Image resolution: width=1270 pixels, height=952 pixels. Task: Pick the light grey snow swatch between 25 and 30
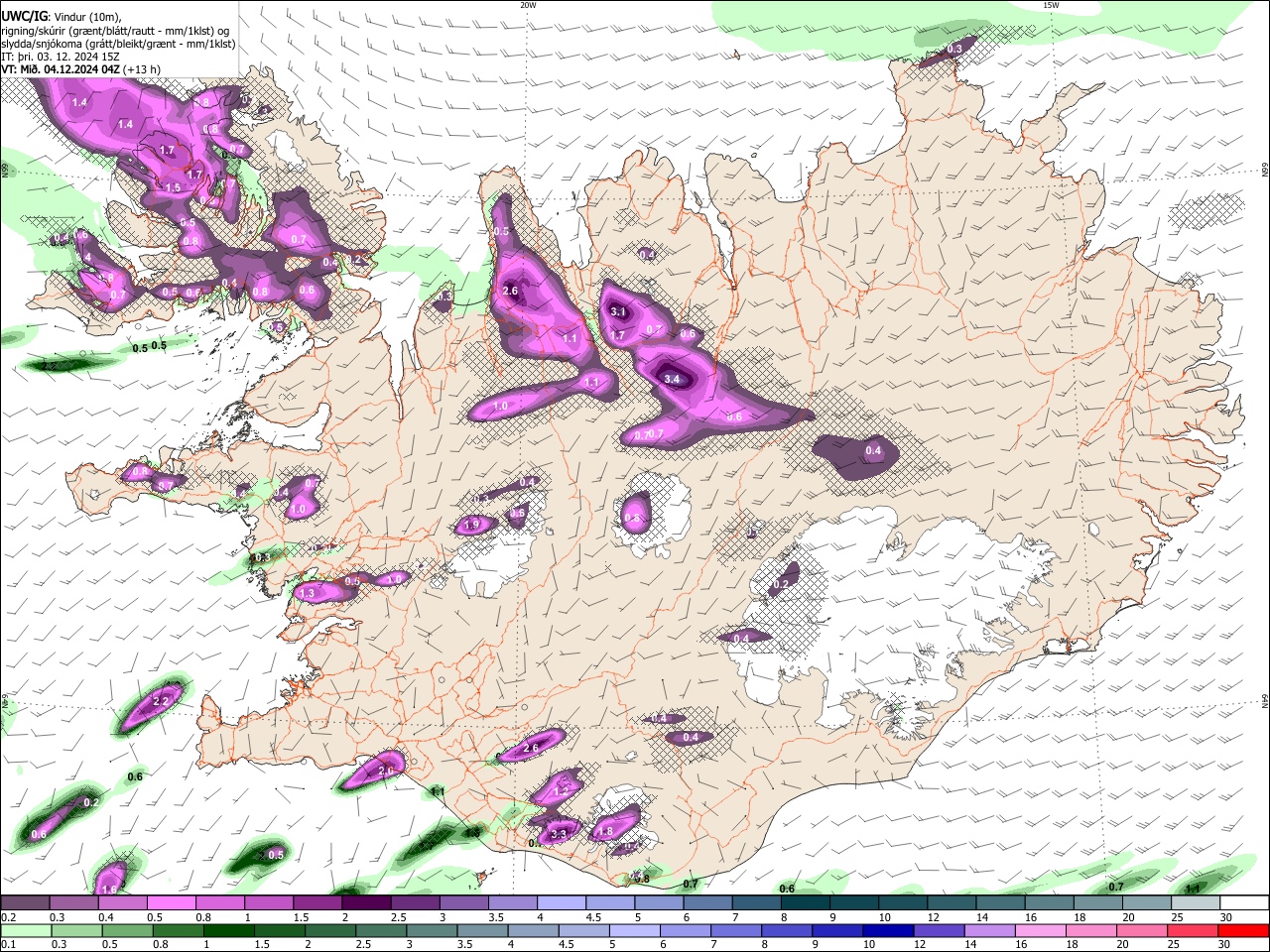(1195, 902)
